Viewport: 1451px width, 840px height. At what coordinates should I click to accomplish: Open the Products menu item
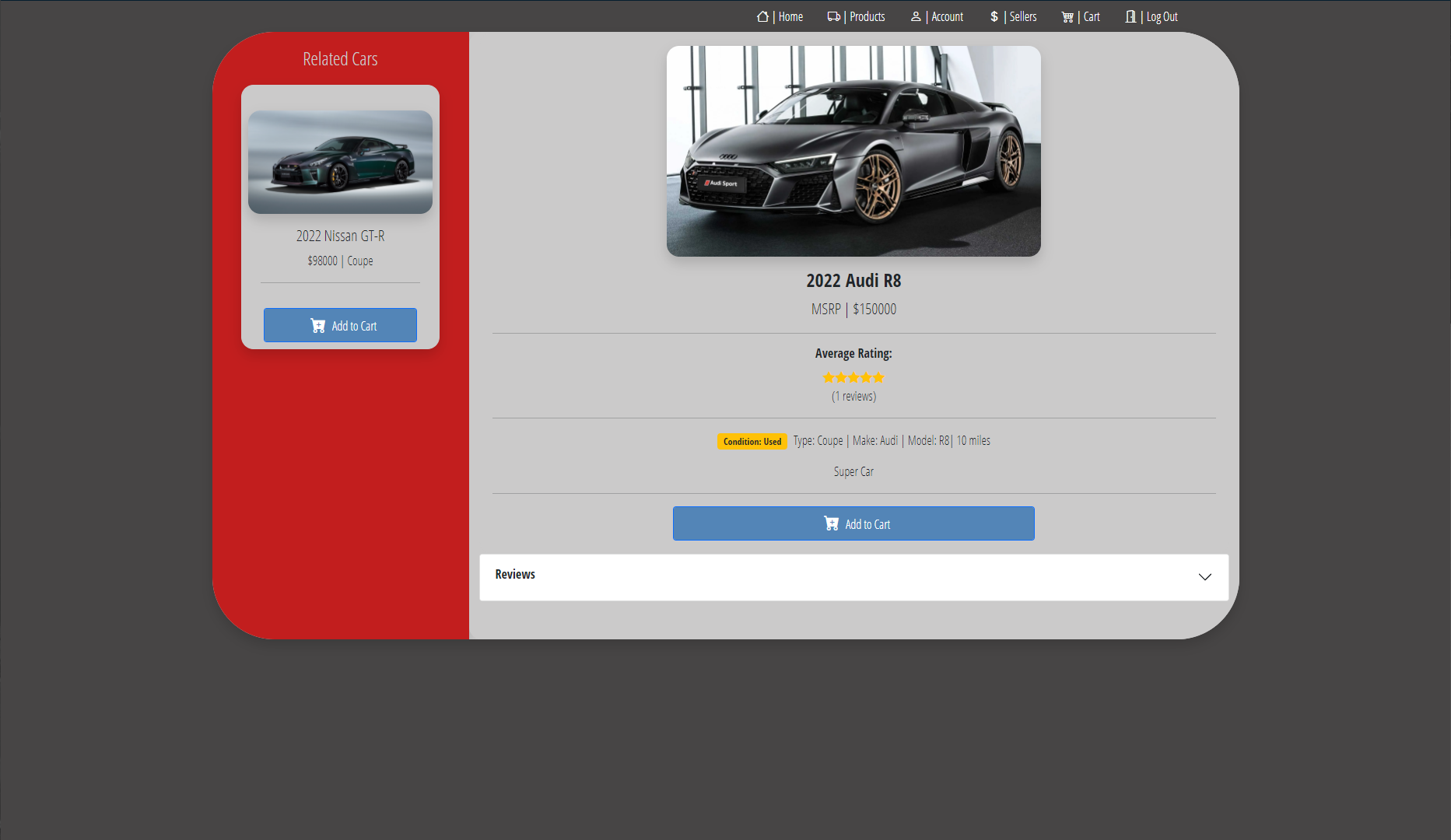tap(867, 16)
